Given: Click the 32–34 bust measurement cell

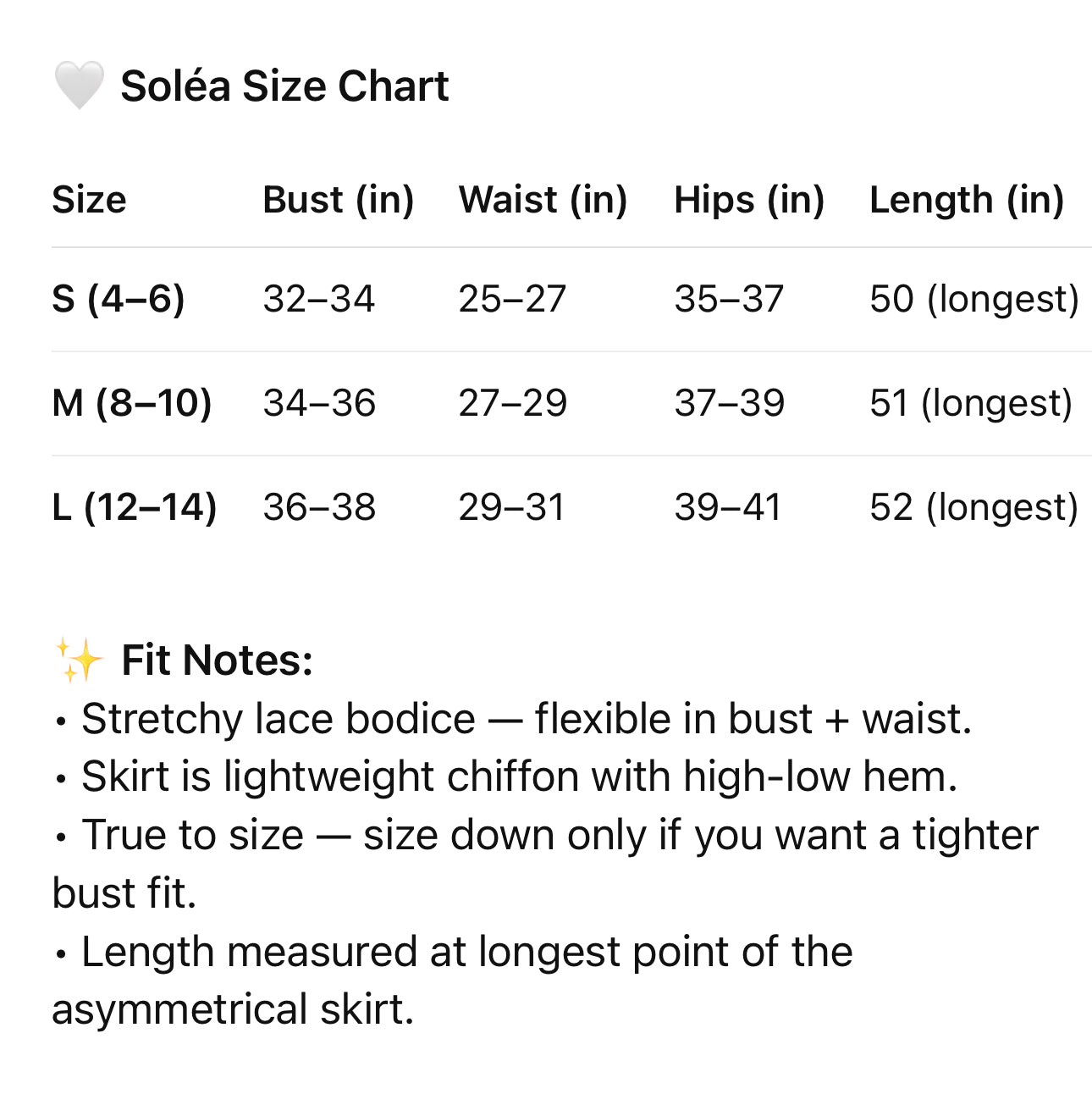Looking at the screenshot, I should 318,299.
